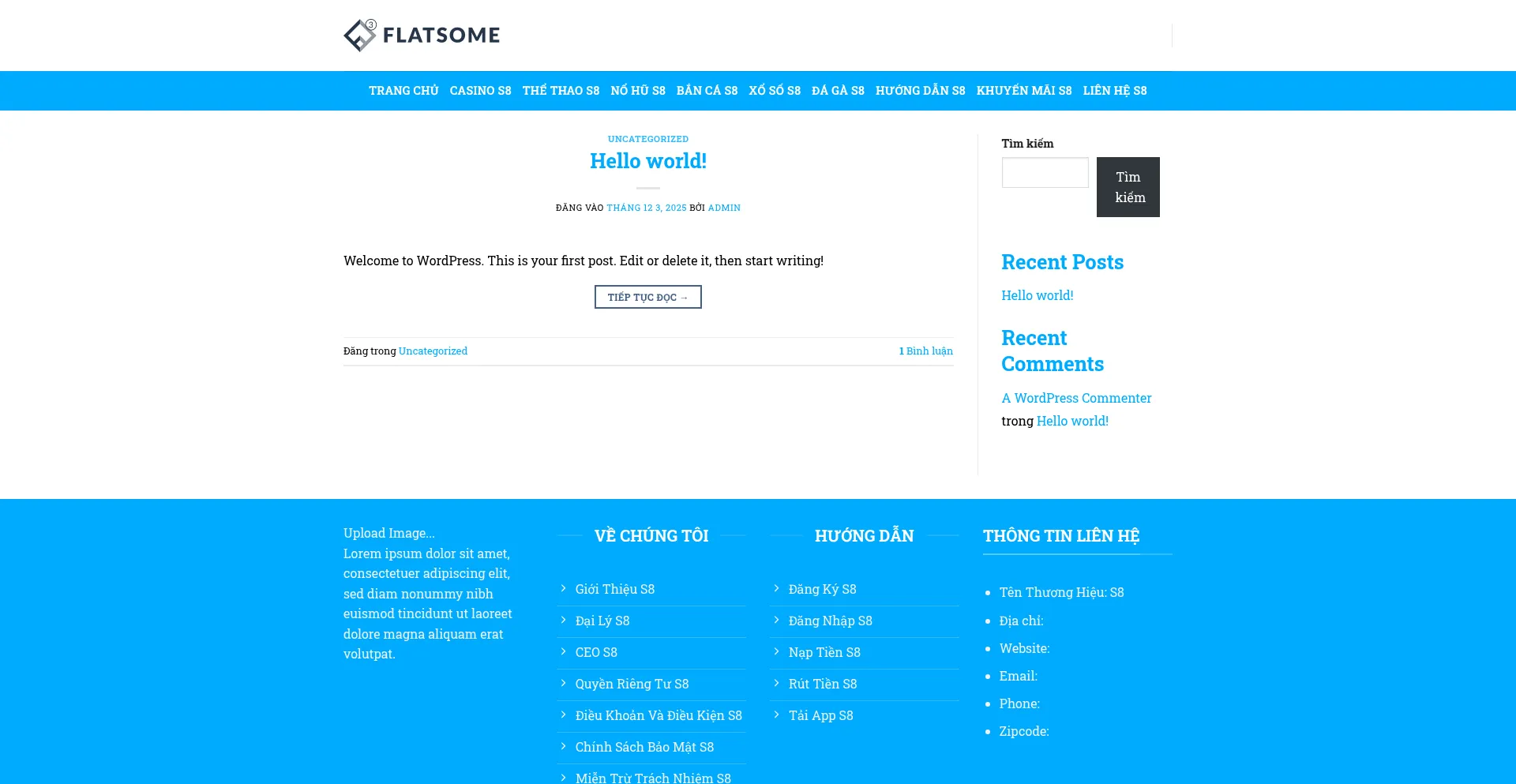This screenshot has height=784, width=1516.
Task: Open the 1 Bình luận comments link
Action: (925, 351)
